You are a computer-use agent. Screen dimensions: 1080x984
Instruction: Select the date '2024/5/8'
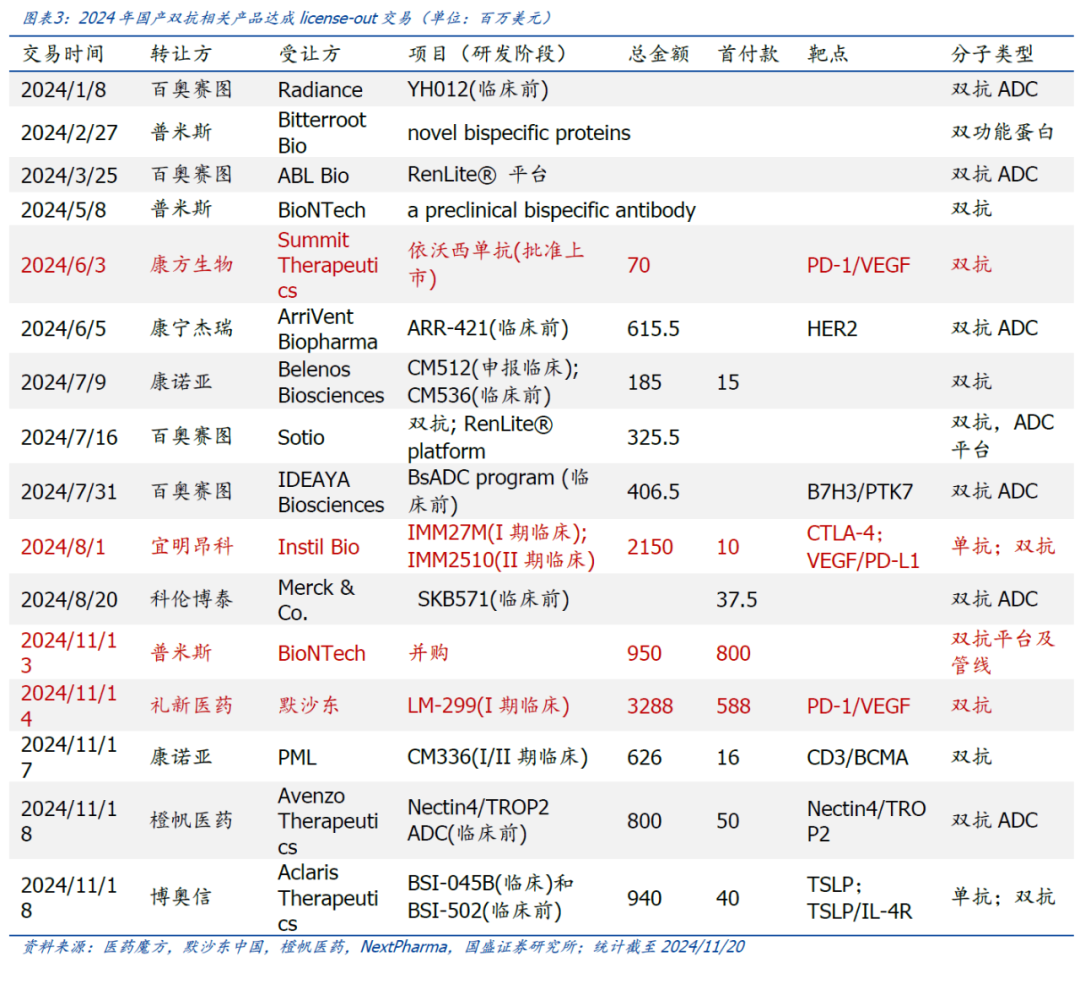[63, 209]
